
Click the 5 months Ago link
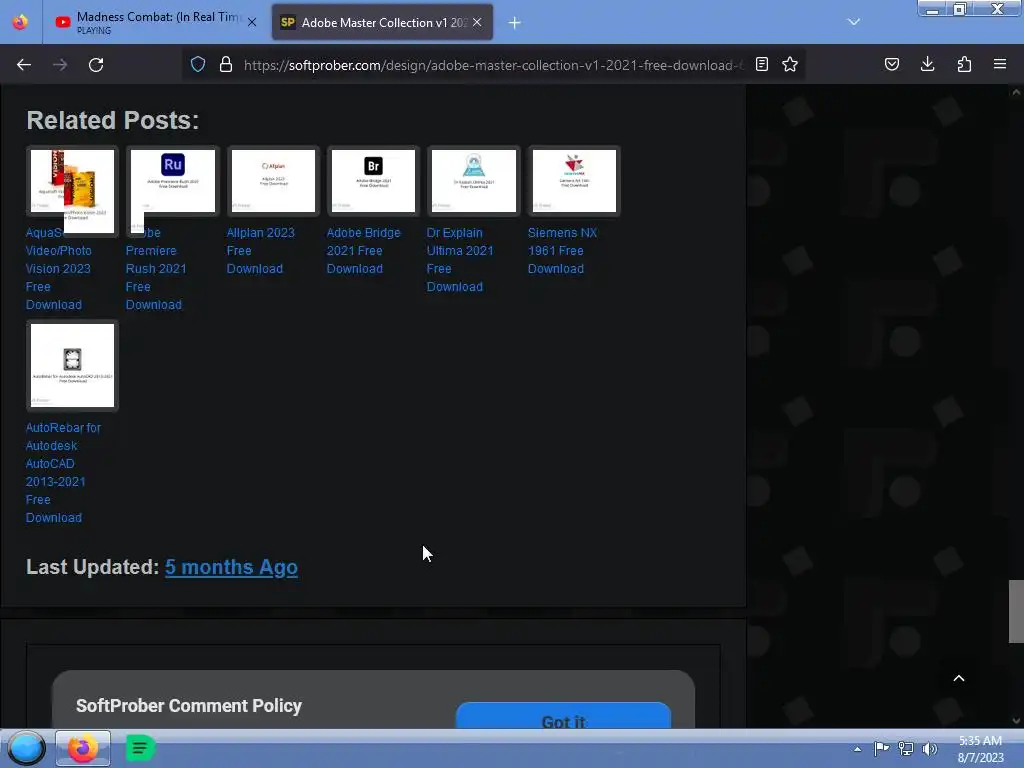231,567
